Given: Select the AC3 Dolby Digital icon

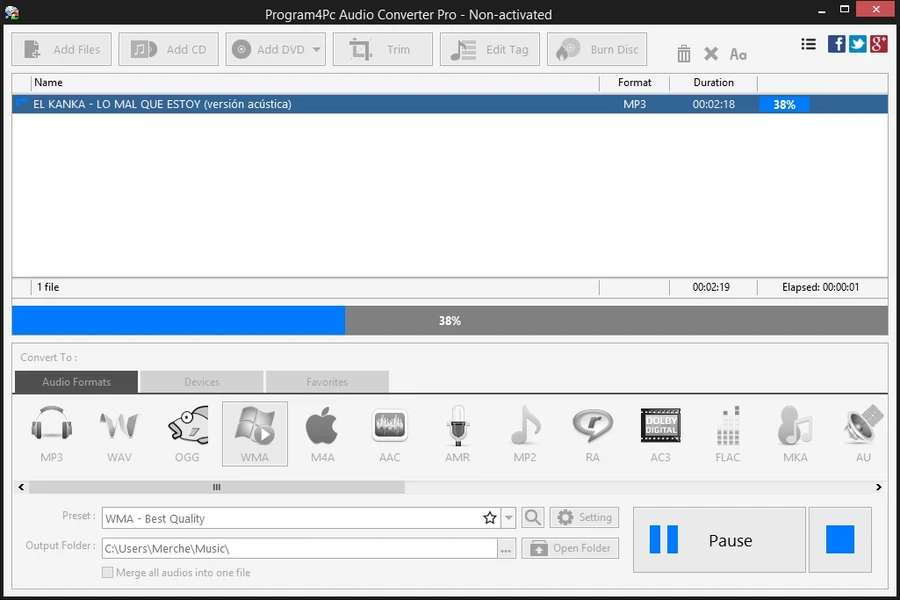Looking at the screenshot, I should pos(661,434).
